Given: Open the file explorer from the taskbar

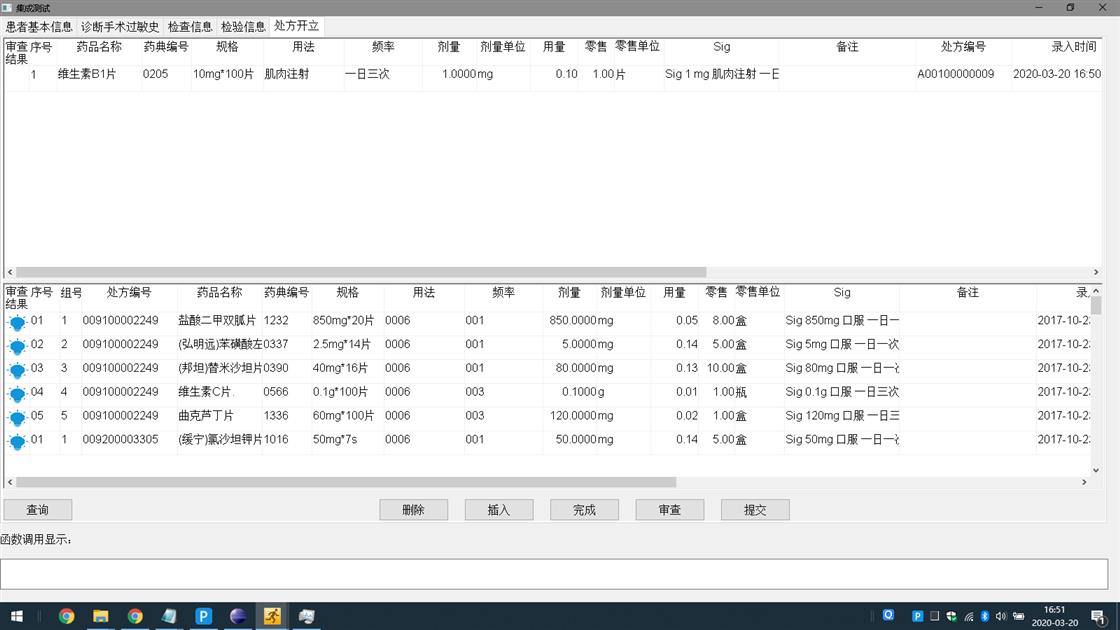Looking at the screenshot, I should click(x=100, y=616).
